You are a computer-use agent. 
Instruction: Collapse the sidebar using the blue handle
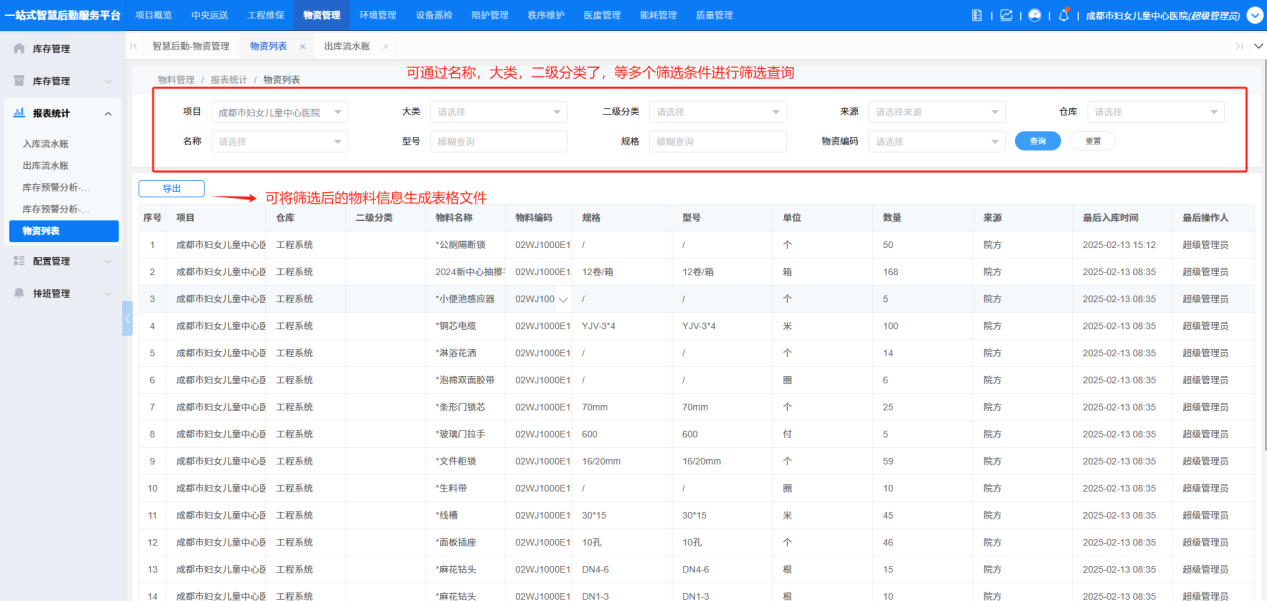127,318
